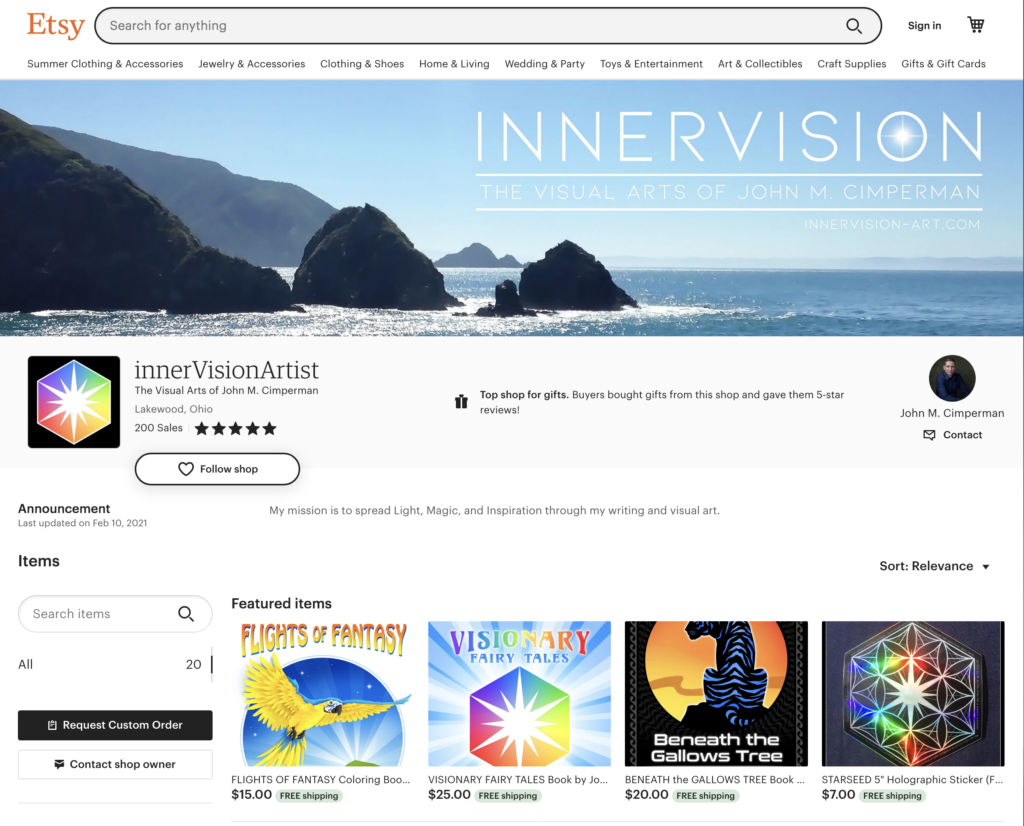Click the Innervision shop banner image
The height and width of the screenshot is (826, 1024).
(x=511, y=208)
